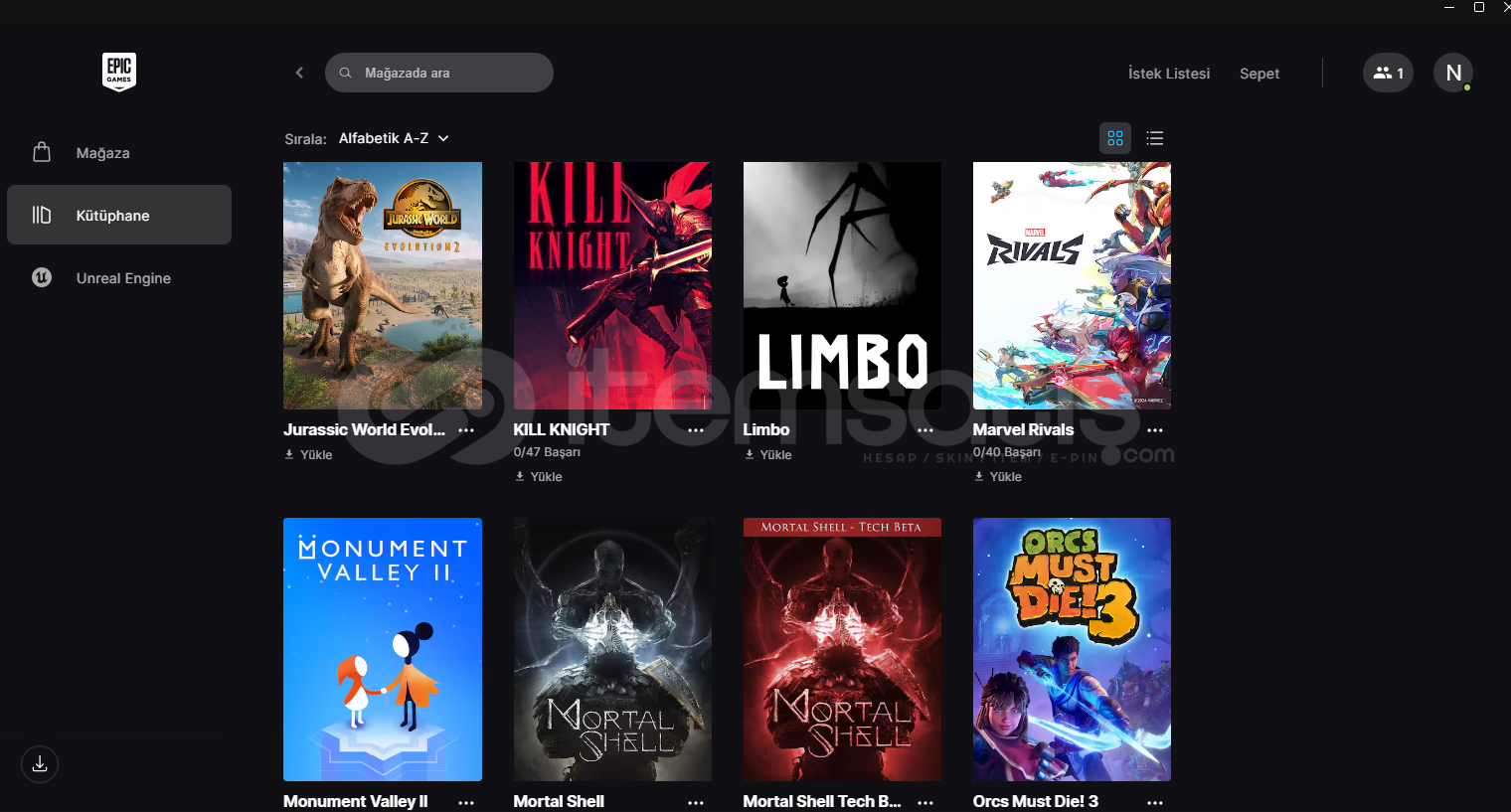Click the Mortal Shell Tech B... title
1511x812 pixels.
pyautogui.click(x=822, y=801)
